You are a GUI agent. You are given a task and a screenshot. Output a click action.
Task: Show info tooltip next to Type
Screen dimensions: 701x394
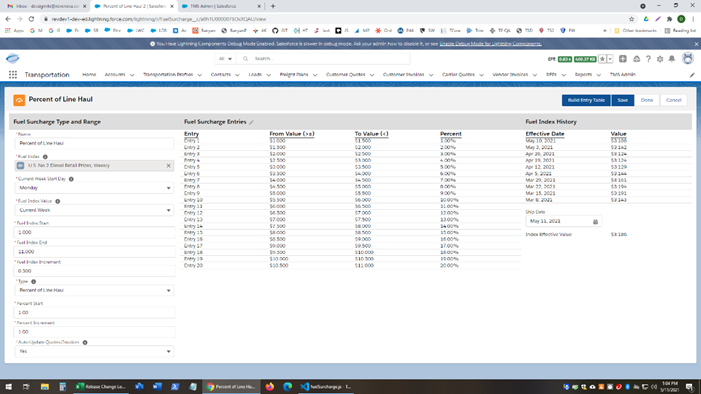click(x=34, y=282)
